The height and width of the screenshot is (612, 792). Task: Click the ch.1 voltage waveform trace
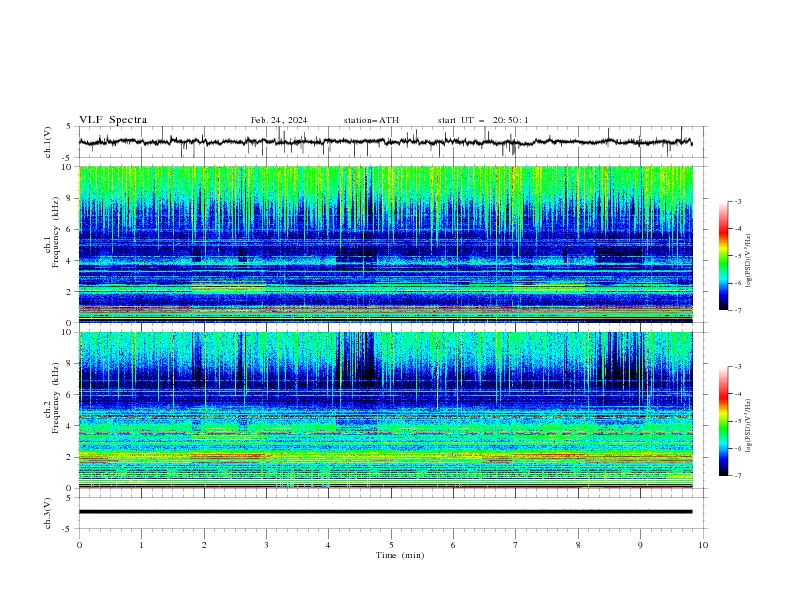(x=386, y=142)
